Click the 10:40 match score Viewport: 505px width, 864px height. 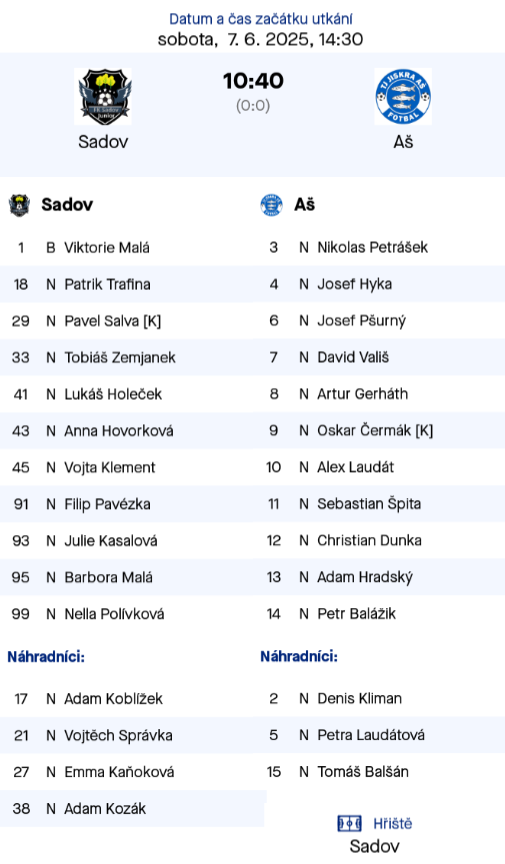point(253,81)
